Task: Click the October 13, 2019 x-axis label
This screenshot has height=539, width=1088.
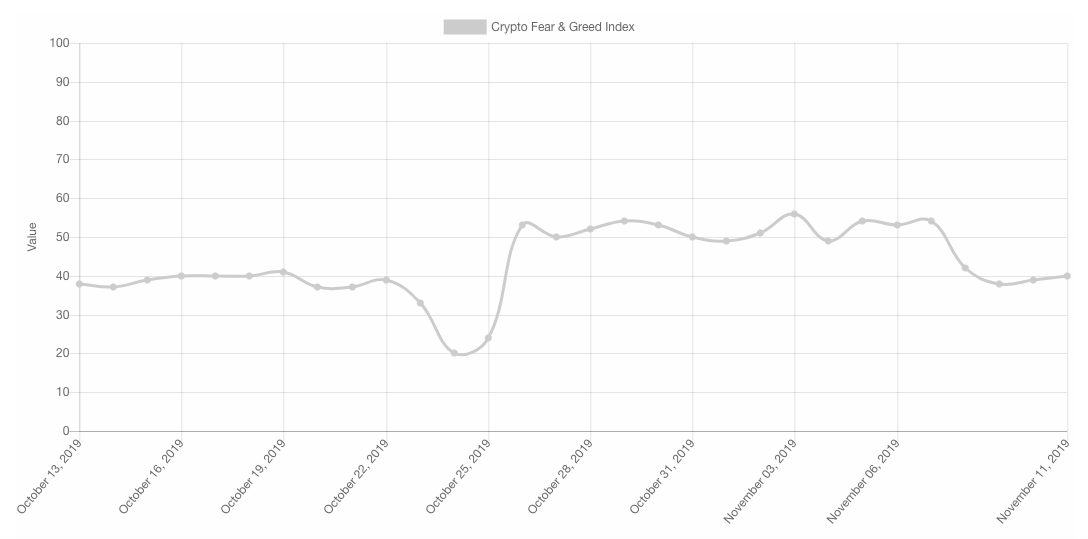Action: pos(49,477)
